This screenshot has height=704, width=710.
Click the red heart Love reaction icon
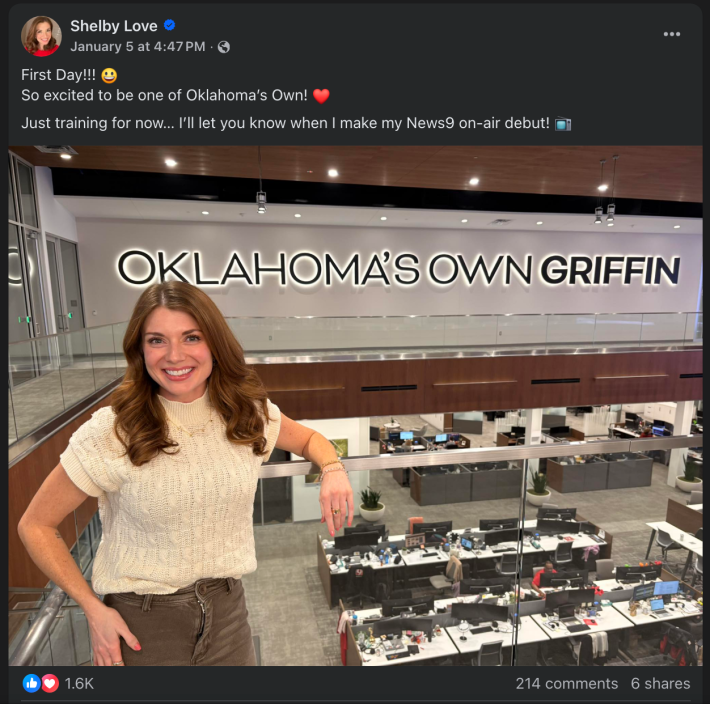(x=50, y=683)
